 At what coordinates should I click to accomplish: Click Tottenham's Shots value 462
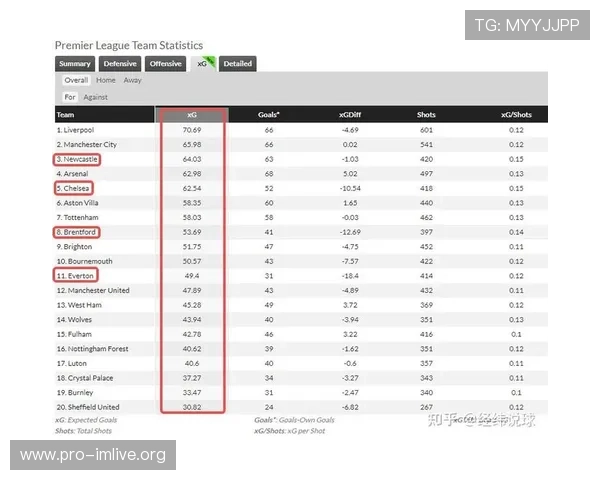point(426,217)
